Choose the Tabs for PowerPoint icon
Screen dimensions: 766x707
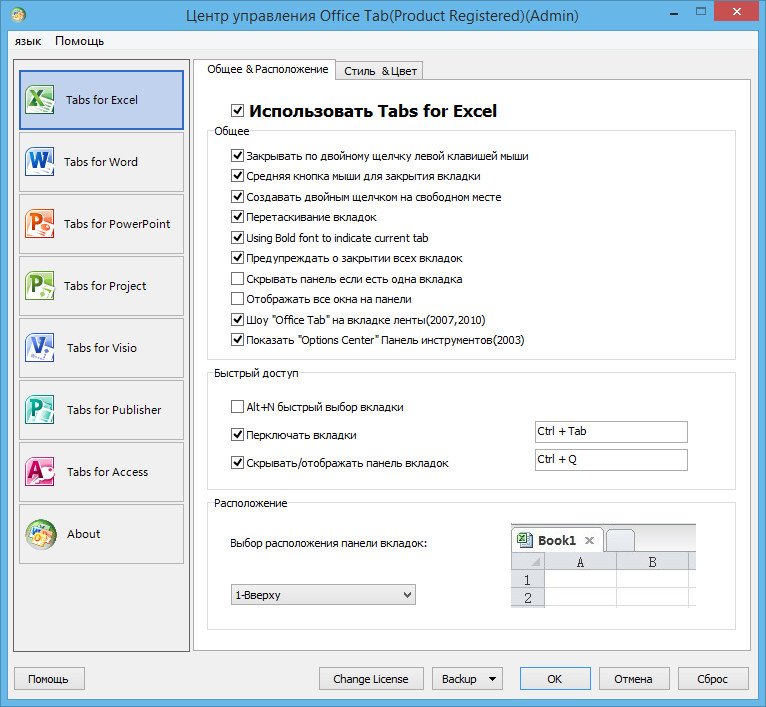point(40,224)
